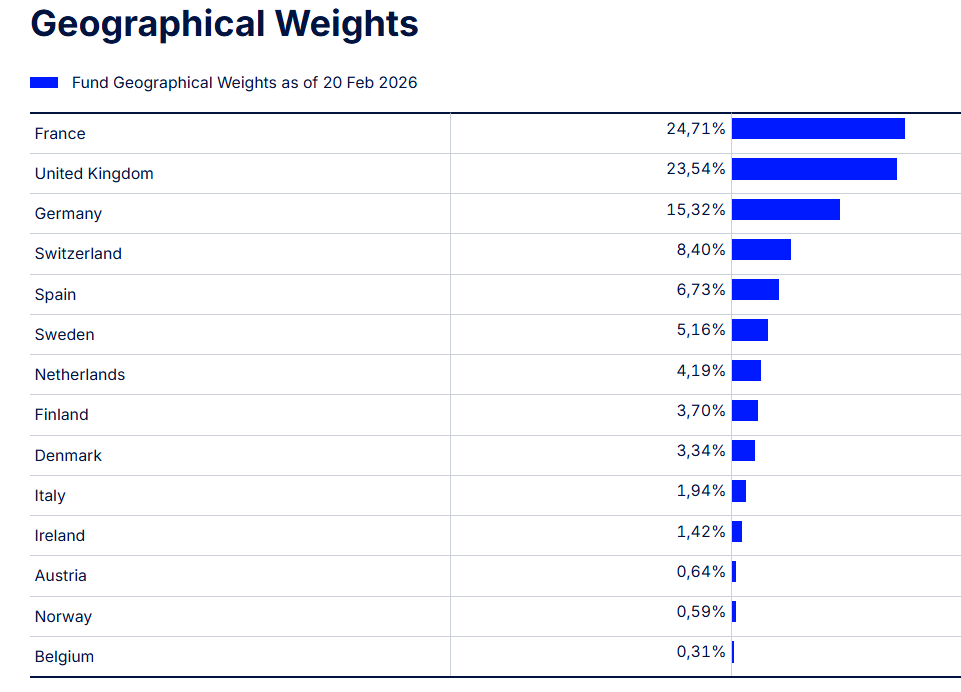Click the Fund Geographical Weights legend label

244,82
